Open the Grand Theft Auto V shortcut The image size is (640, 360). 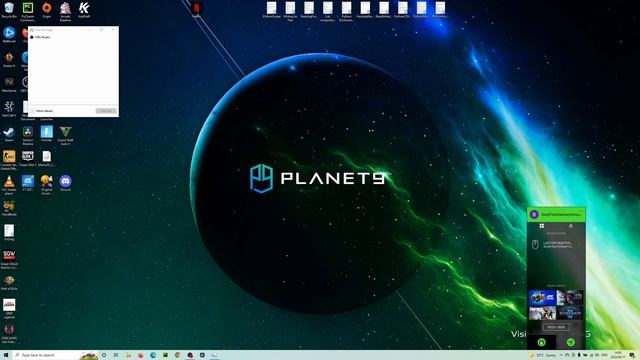pyautogui.click(x=65, y=135)
